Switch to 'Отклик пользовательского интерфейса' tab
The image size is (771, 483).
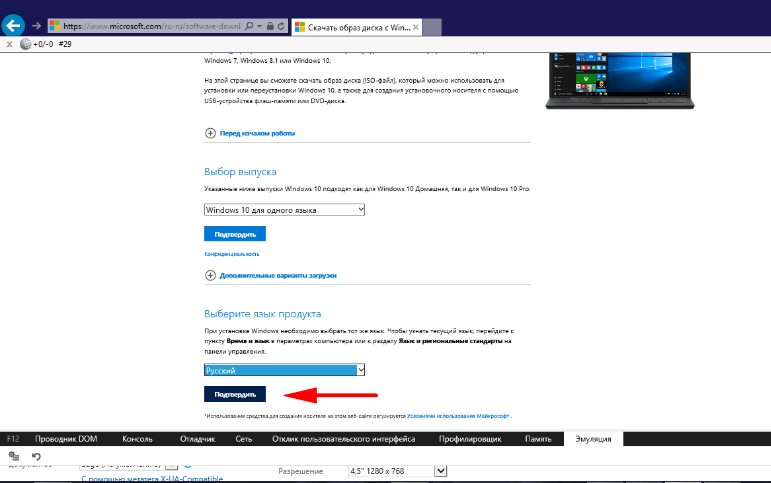[x=344, y=439]
